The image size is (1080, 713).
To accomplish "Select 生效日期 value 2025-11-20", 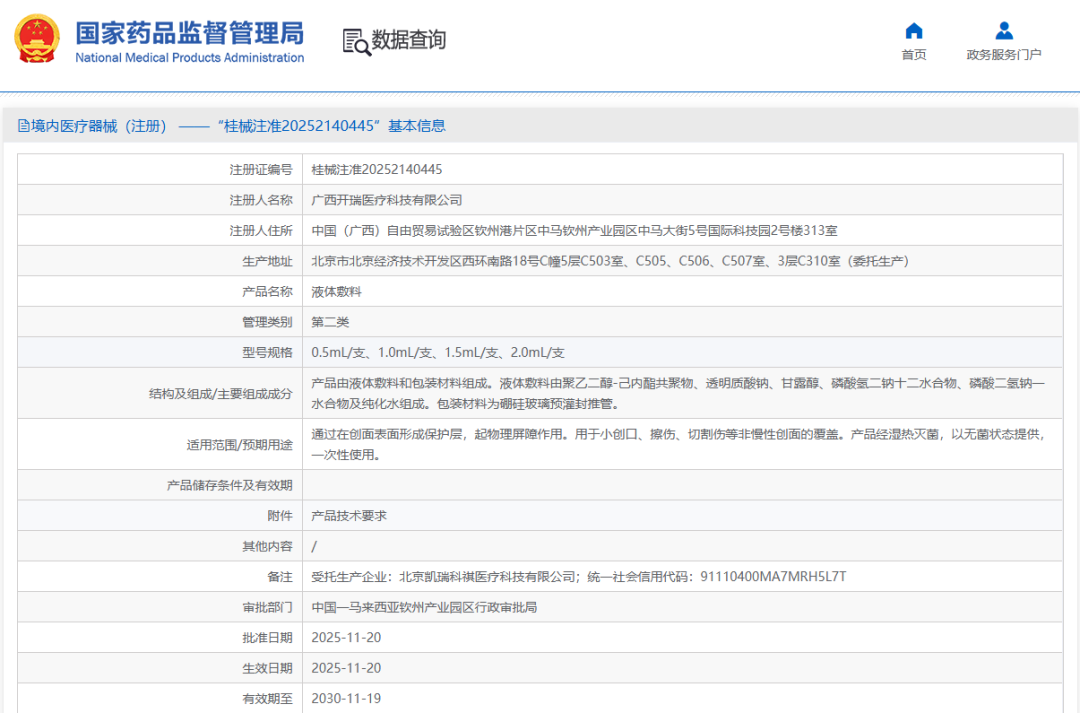I will [x=346, y=668].
